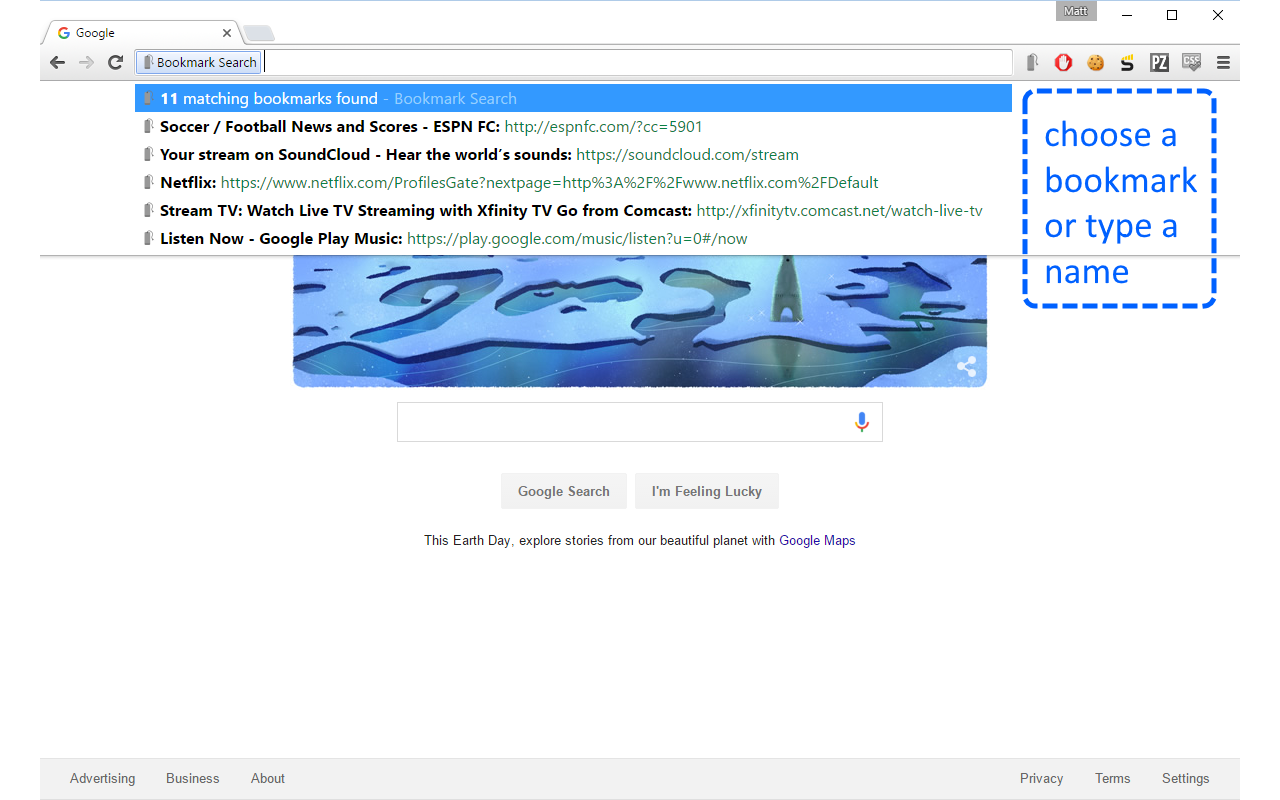Screen dimensions: 1280x800
Task: Start voice search with the microphone
Action: 862,422
